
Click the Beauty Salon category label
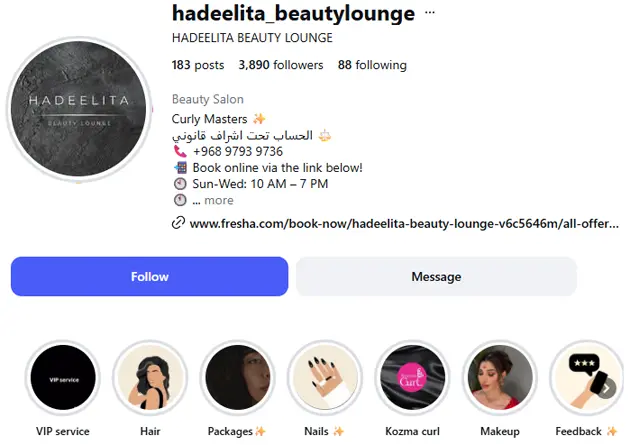pos(208,99)
